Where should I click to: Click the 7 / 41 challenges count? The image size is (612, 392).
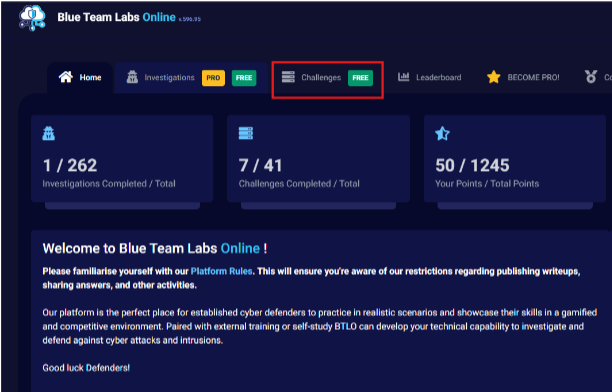(x=260, y=165)
